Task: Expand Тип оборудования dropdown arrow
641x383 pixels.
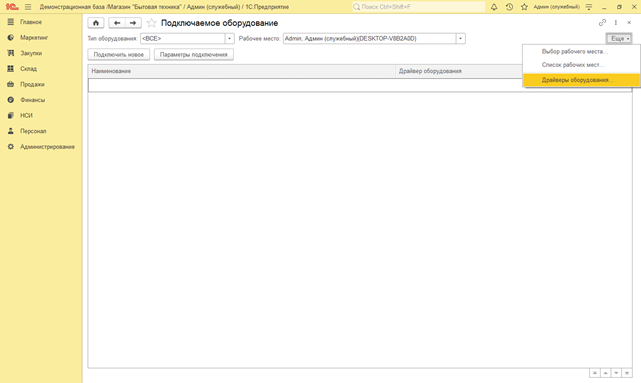Action: [229, 38]
